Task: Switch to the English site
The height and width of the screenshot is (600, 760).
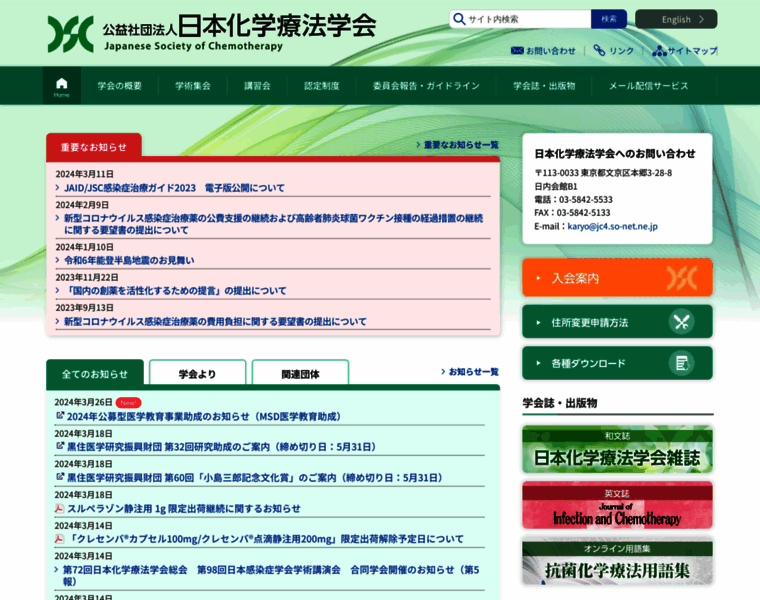Action: [x=676, y=19]
